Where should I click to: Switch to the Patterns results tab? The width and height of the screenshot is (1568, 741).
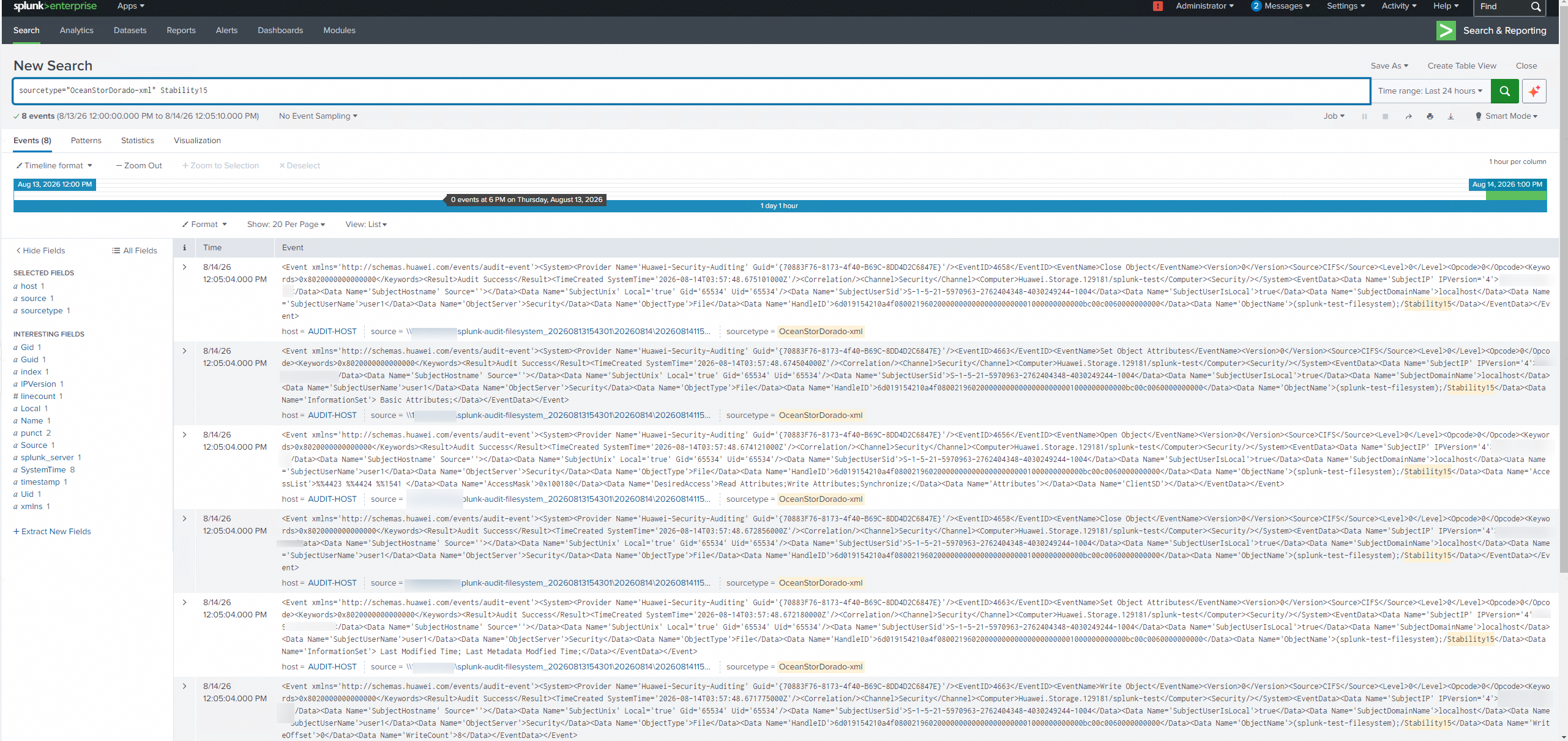(x=86, y=141)
